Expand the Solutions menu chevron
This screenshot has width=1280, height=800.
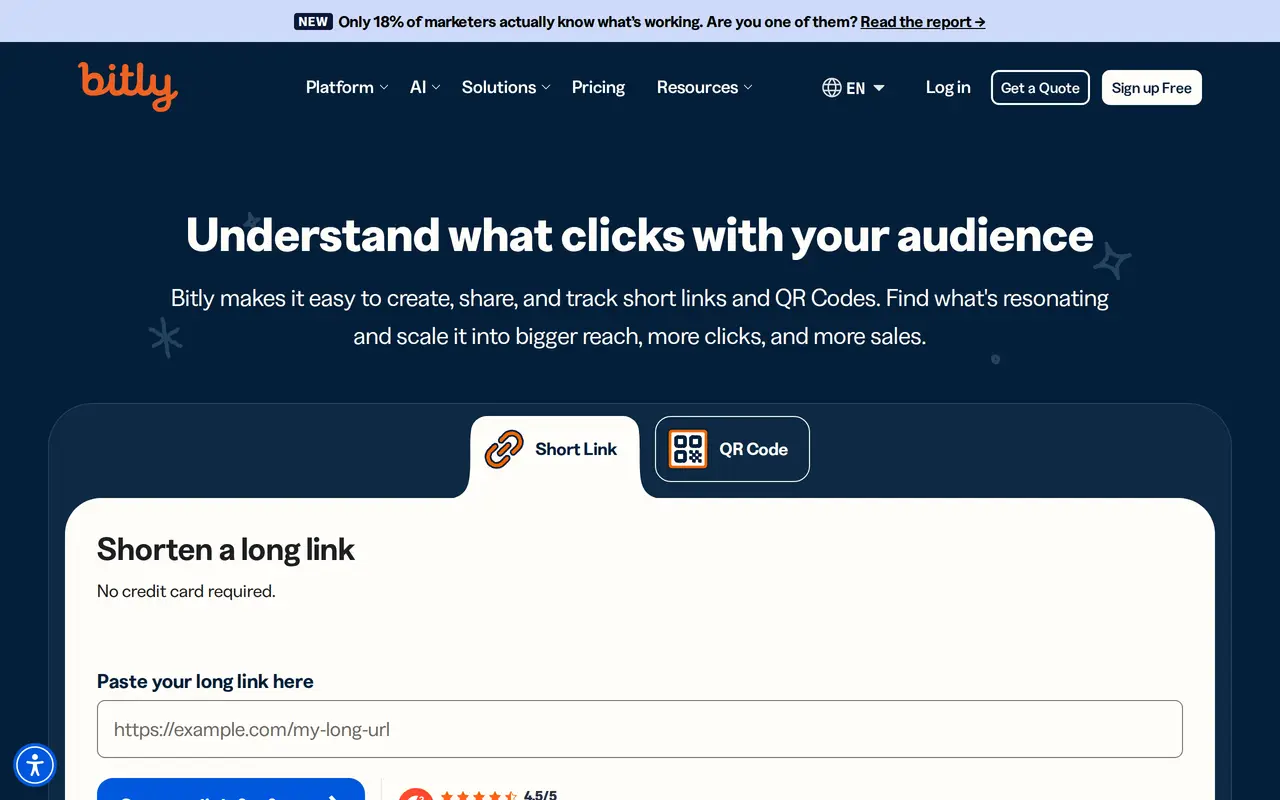point(546,88)
